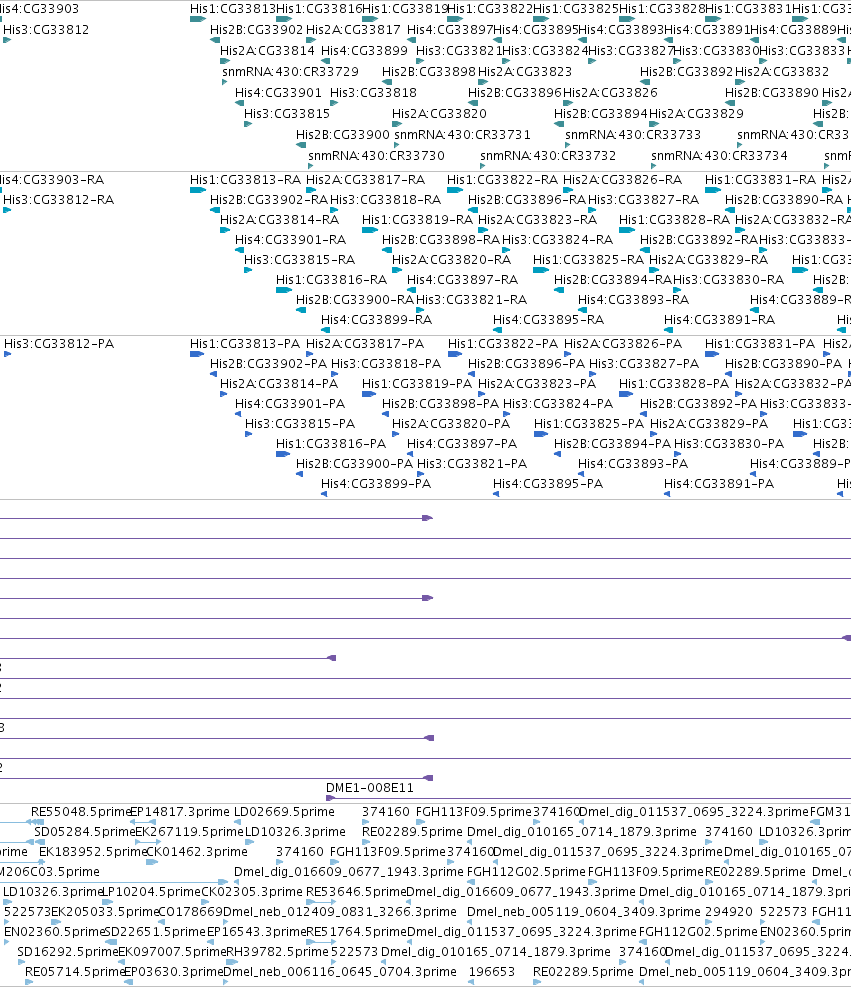Select protein label His2B:CG33898-PA

[440, 403]
